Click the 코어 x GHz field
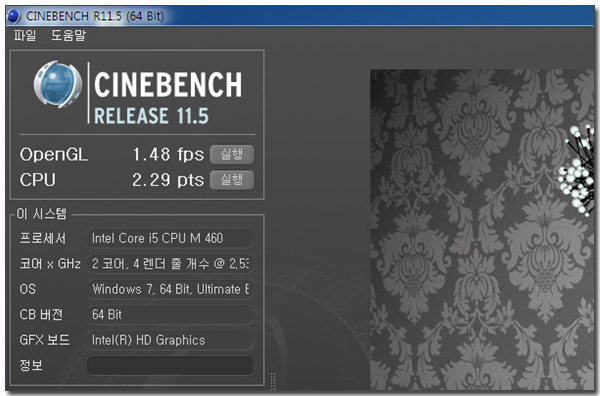The width and height of the screenshot is (600, 396). click(x=170, y=264)
